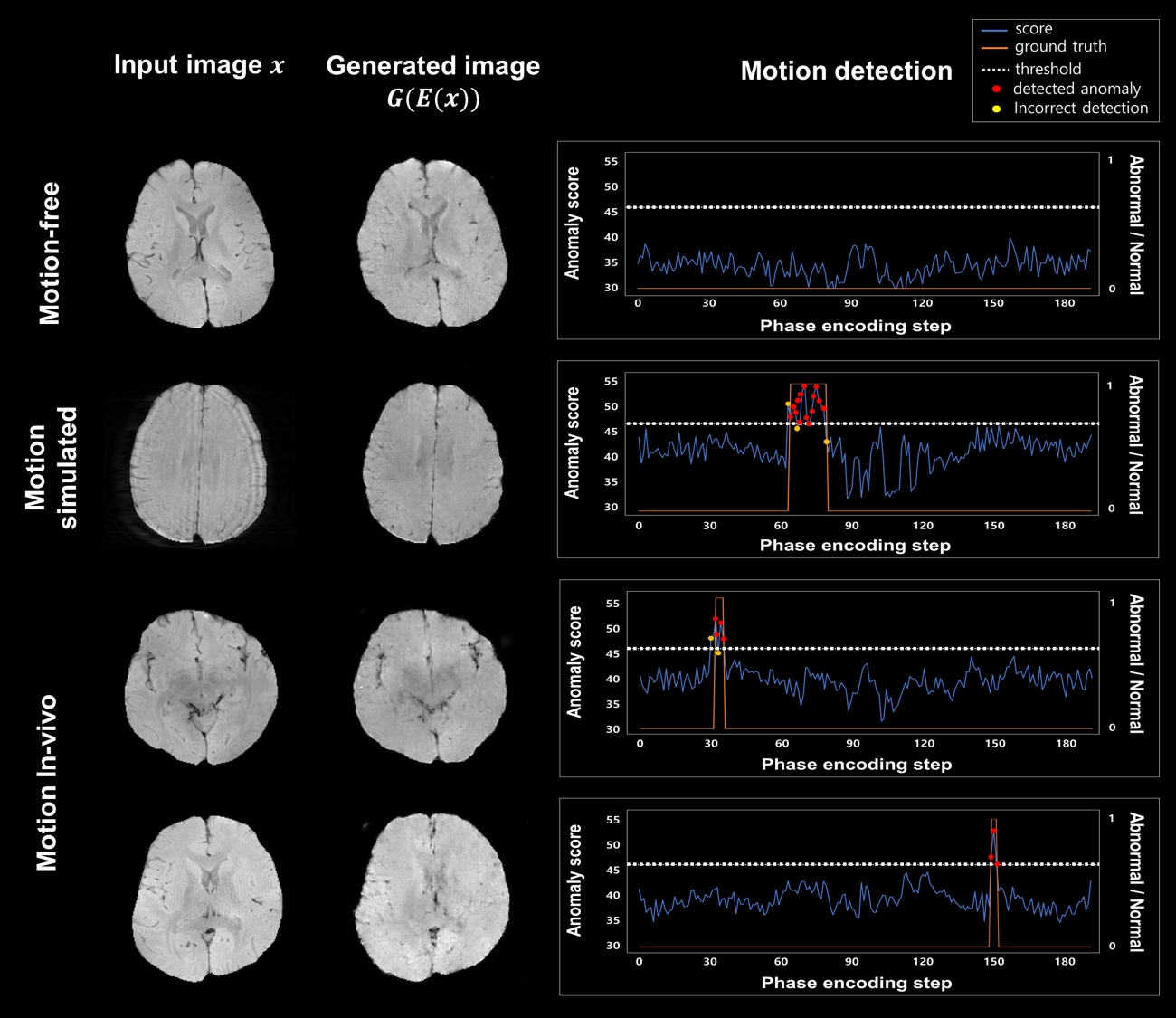Click the "Input image x" column heading
Image resolution: width=1176 pixels, height=1018 pixels.
199,66
